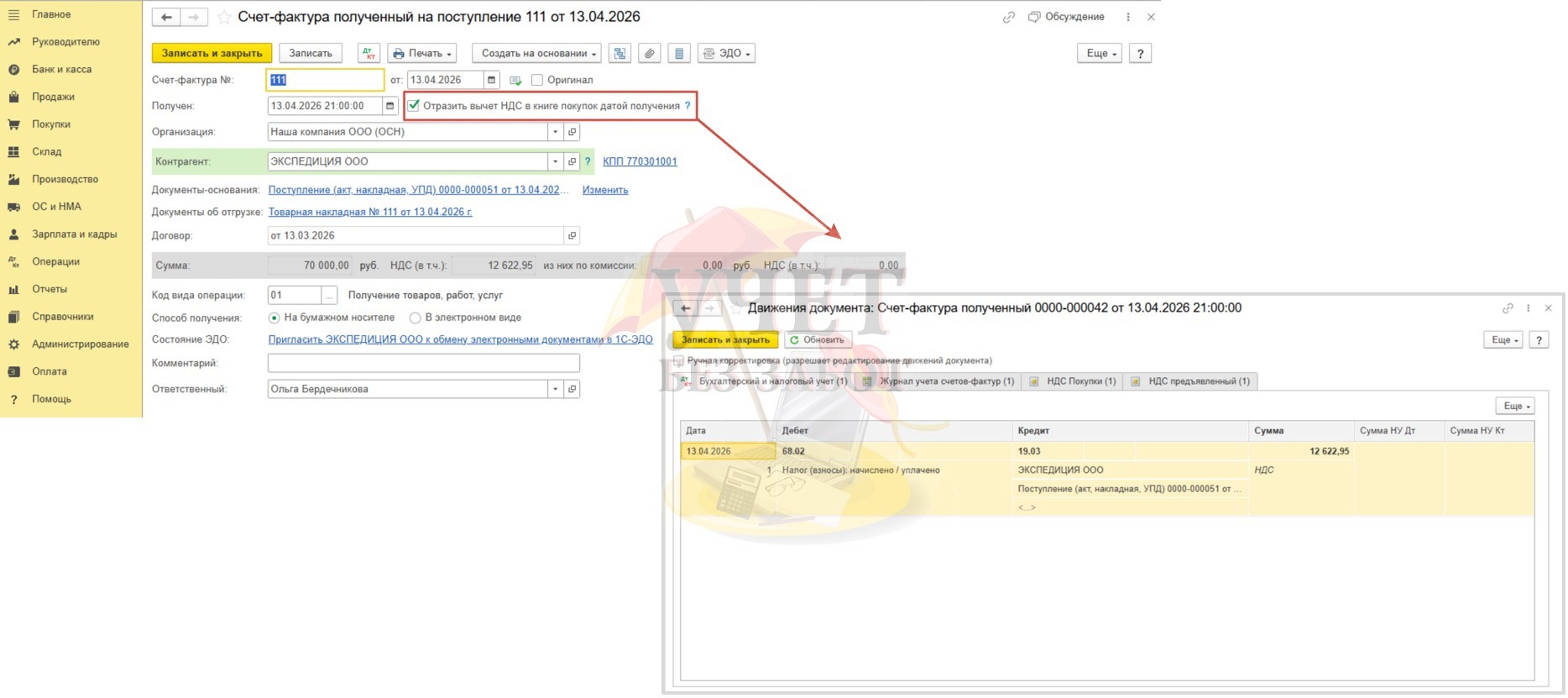Screen dimensions: 1568x698
Task: Open the Создать на основании dropdown
Action: (x=537, y=54)
